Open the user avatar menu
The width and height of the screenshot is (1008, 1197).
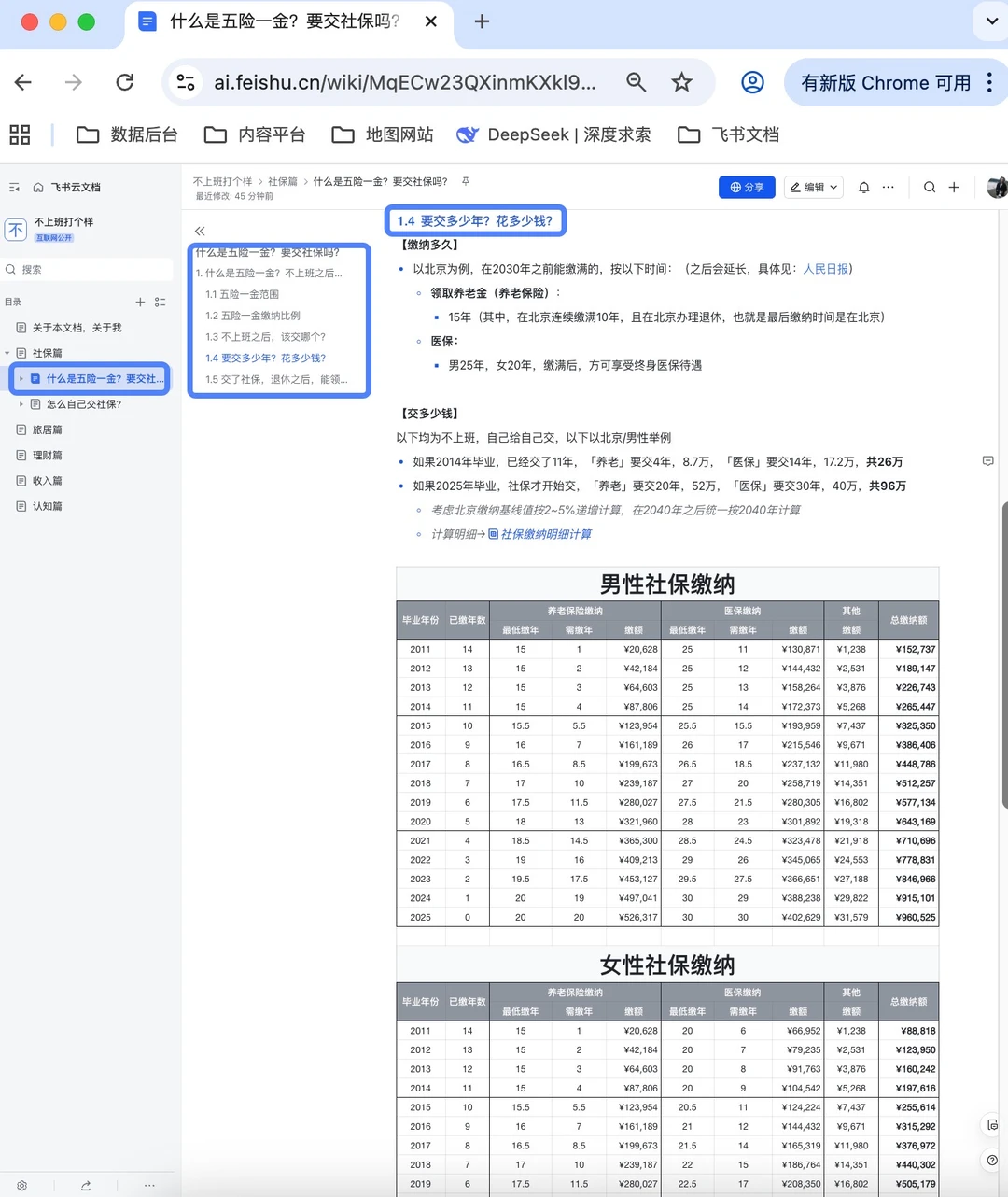pyautogui.click(x=997, y=187)
